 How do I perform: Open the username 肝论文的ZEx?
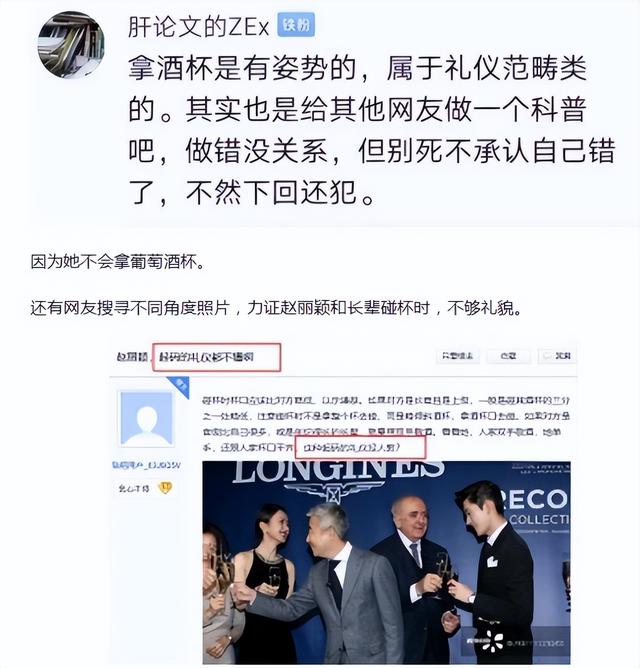199,26
